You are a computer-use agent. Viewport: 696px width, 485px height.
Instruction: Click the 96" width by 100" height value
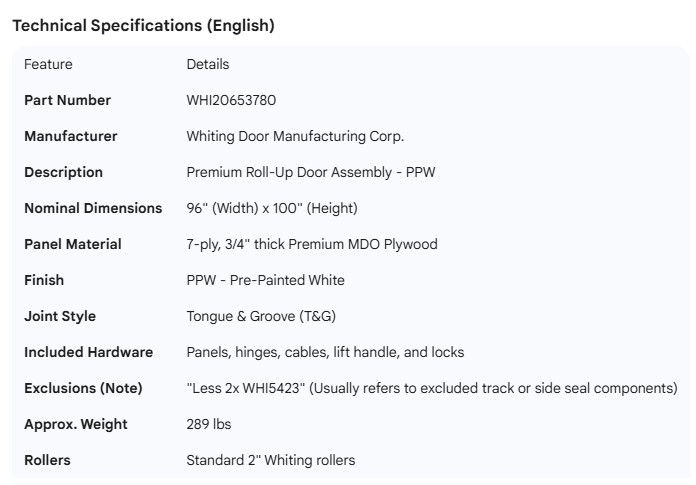pos(271,208)
